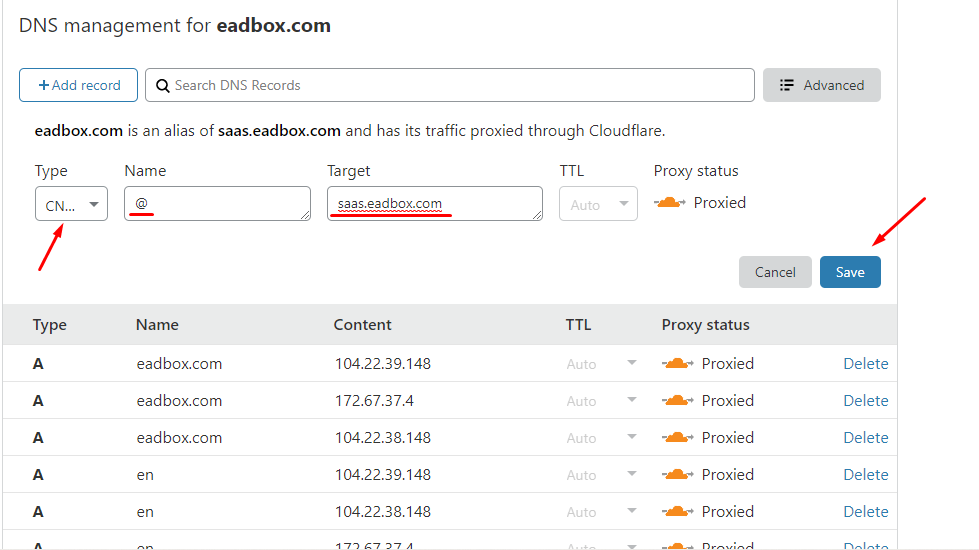Screen dimensions: 979x550
Task: Toggle proxy cloud for en 104.22.39.148 row
Action: pyautogui.click(x=677, y=474)
